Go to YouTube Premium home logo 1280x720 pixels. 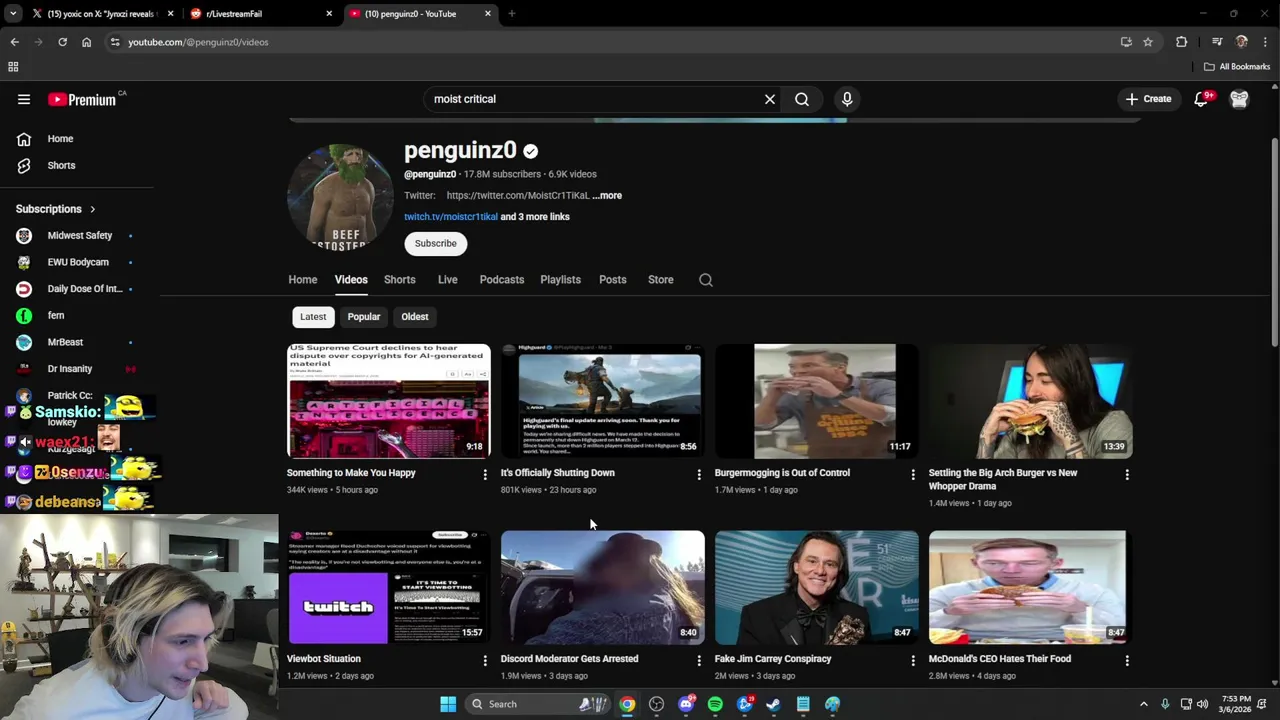click(x=84, y=99)
